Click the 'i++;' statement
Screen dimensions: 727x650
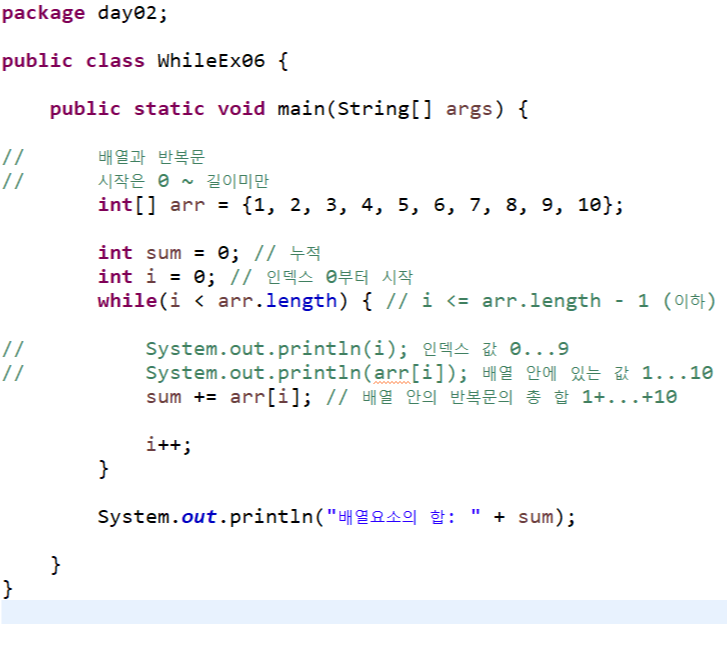click(x=169, y=445)
